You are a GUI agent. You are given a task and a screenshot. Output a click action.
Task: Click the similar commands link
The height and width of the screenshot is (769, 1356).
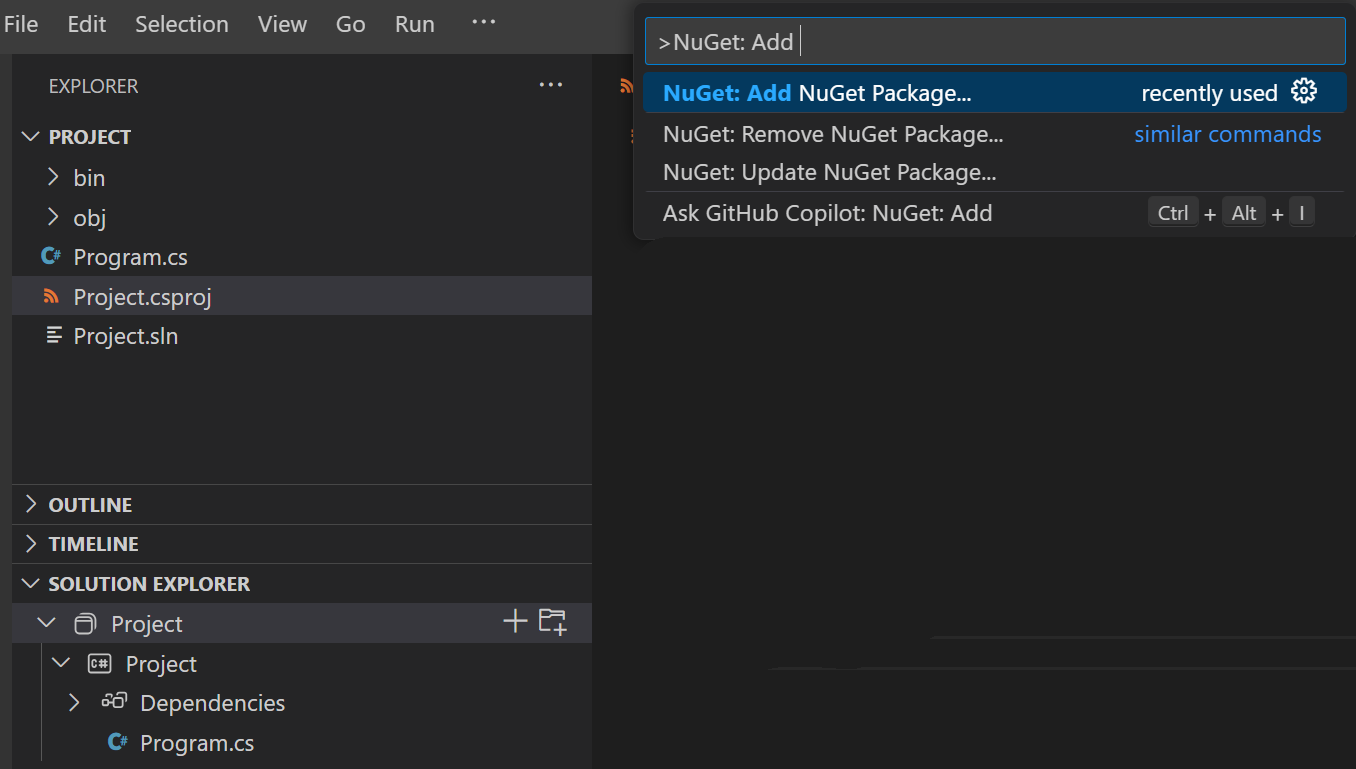[1228, 133]
